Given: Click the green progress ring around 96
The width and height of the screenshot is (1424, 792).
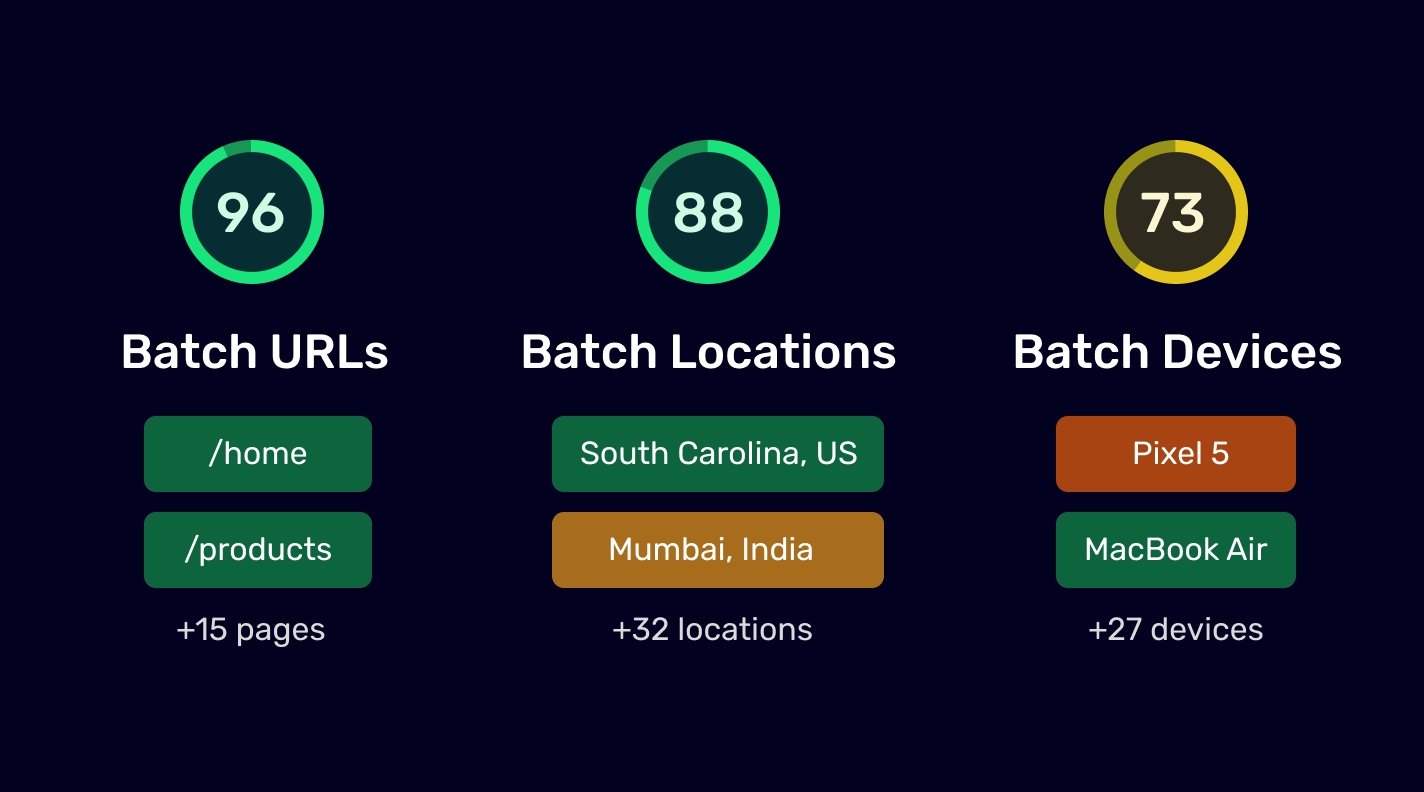Looking at the screenshot, I should 252,145.
